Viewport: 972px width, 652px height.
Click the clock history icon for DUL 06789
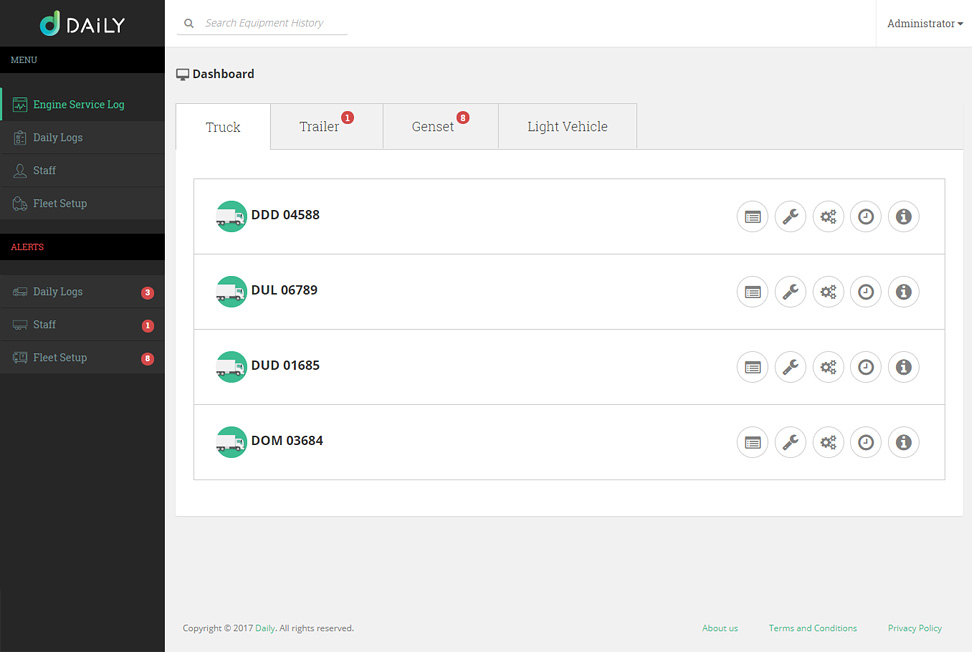point(866,292)
